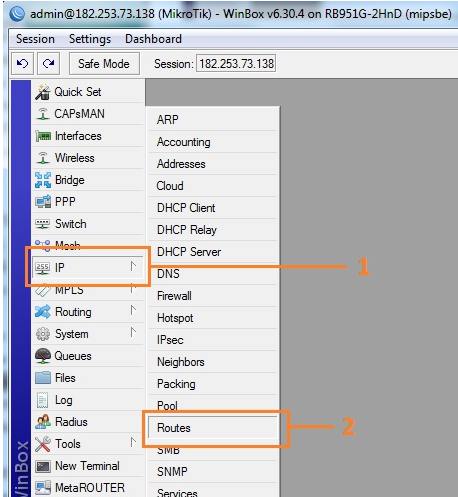Open Pool from IP submenu

213,406
